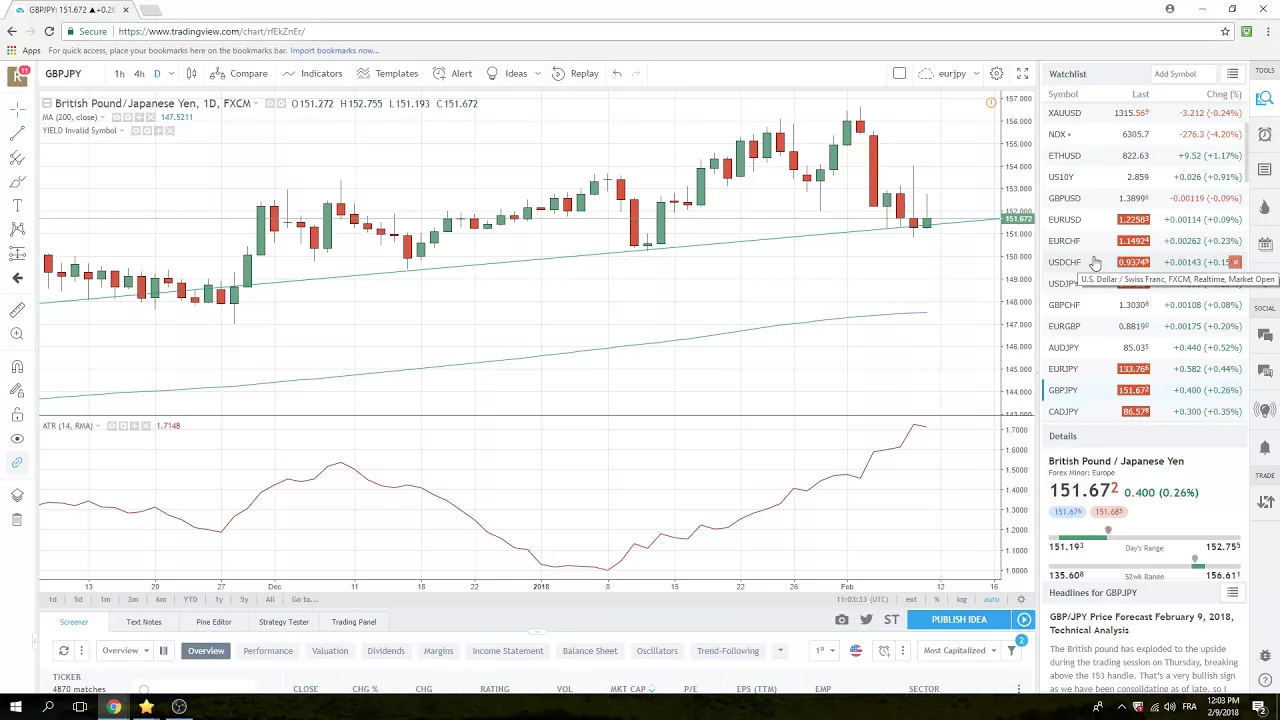Take a chart snapshot with camera icon
The height and width of the screenshot is (720, 1280).
point(842,620)
